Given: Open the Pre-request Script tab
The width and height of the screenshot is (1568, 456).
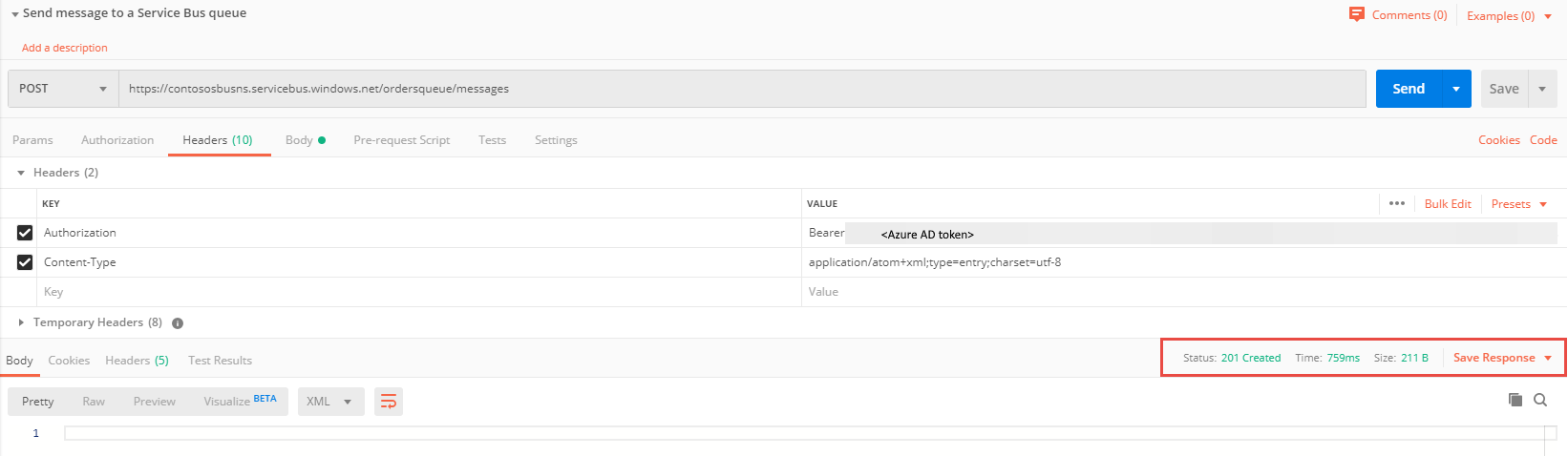Looking at the screenshot, I should [x=401, y=140].
